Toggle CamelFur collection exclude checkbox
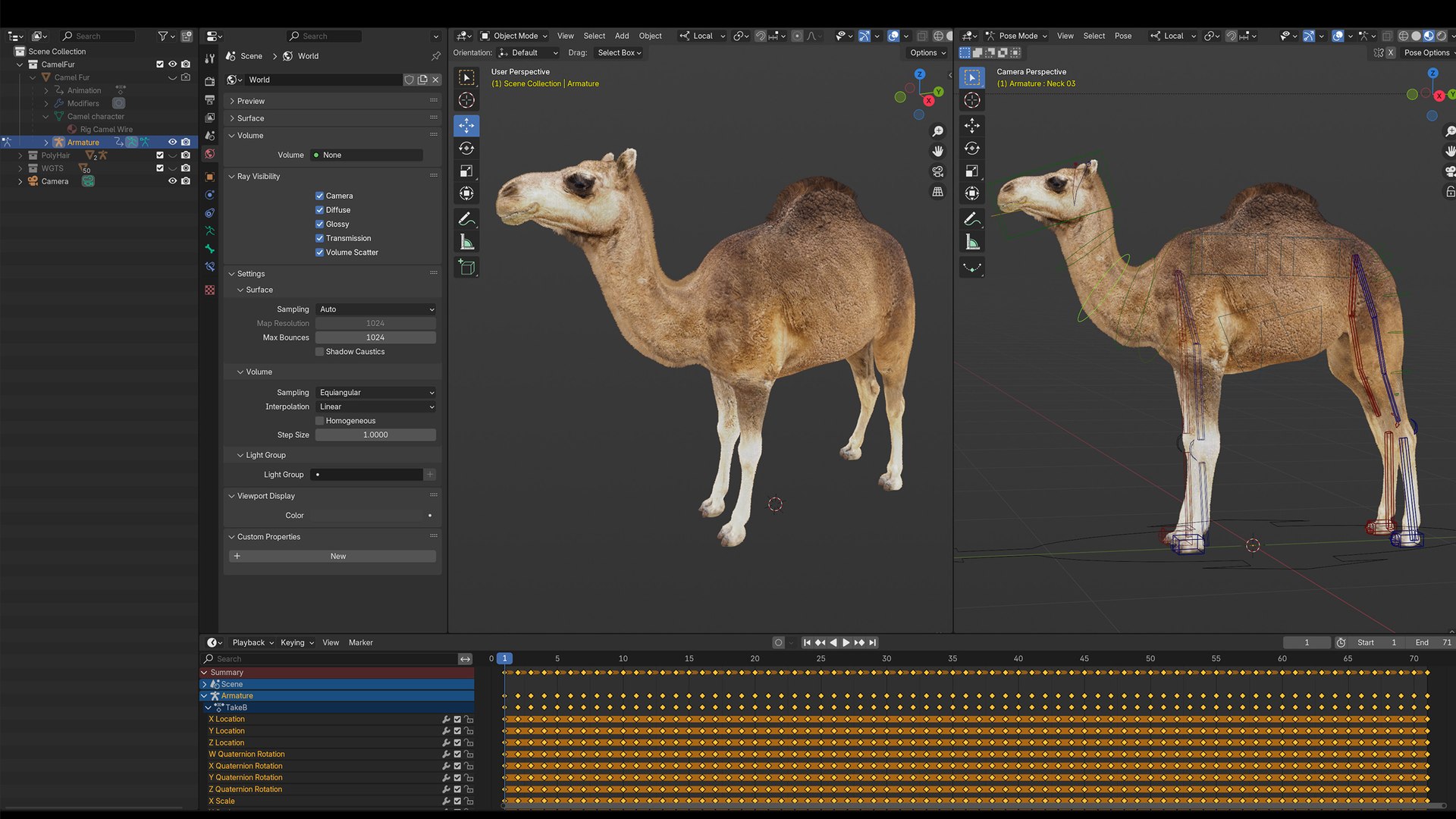This screenshot has height=819, width=1456. pos(159,64)
